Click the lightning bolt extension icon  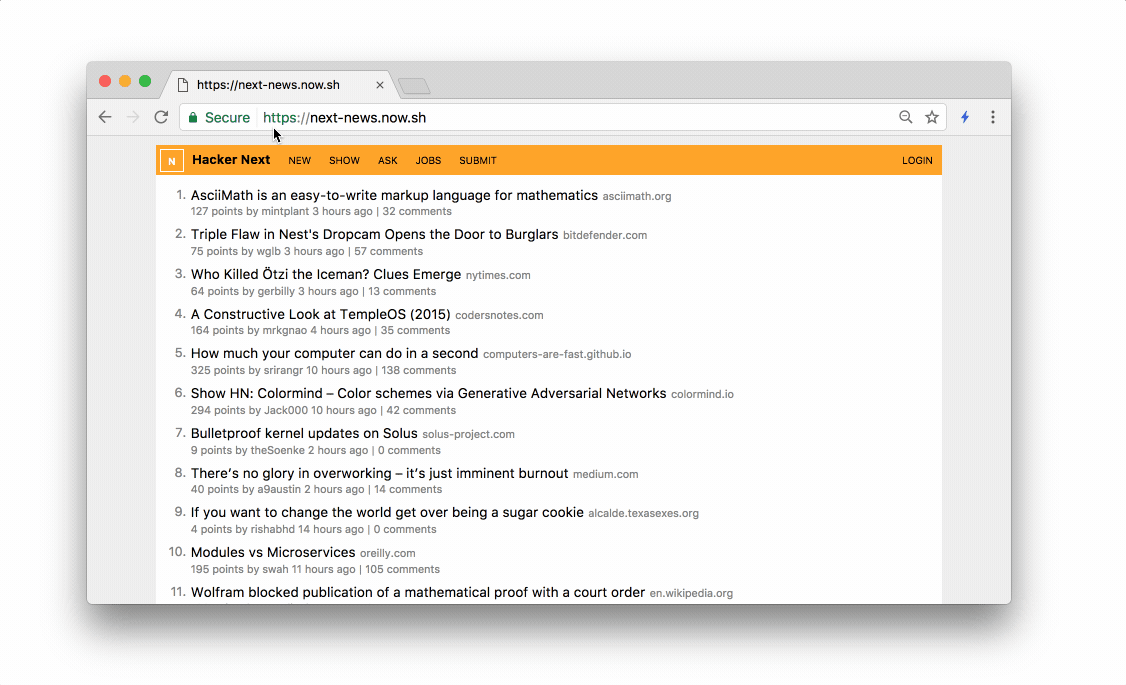pos(965,117)
